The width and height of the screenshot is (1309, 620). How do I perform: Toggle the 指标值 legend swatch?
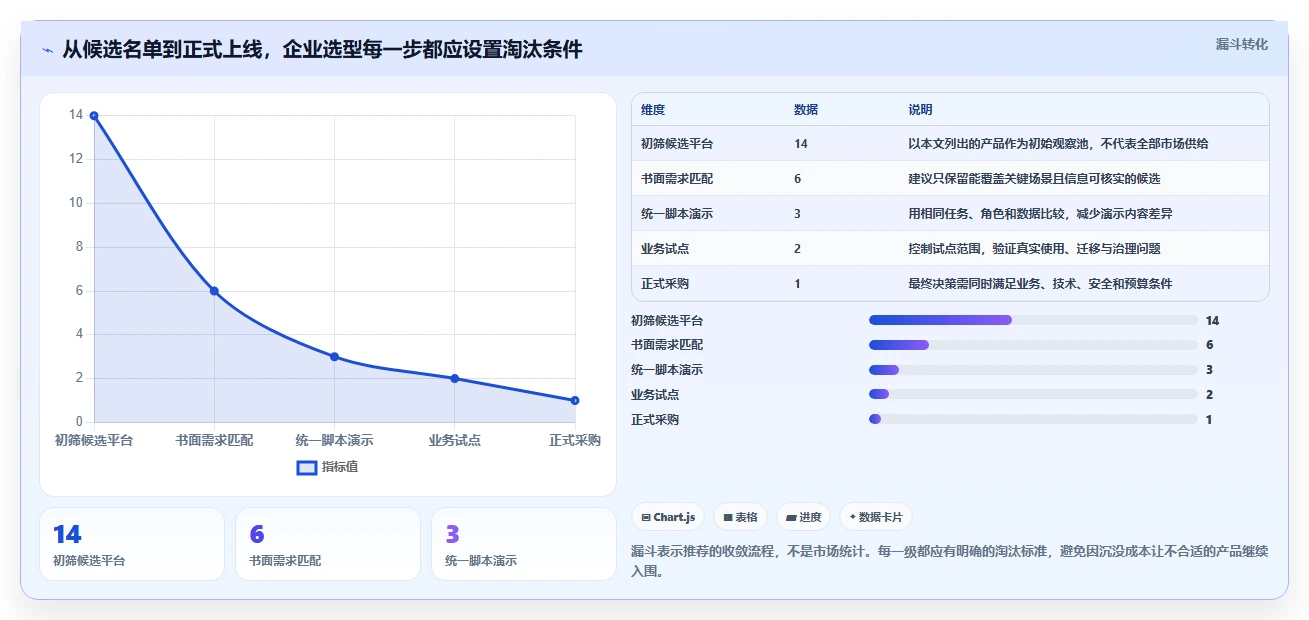307,467
